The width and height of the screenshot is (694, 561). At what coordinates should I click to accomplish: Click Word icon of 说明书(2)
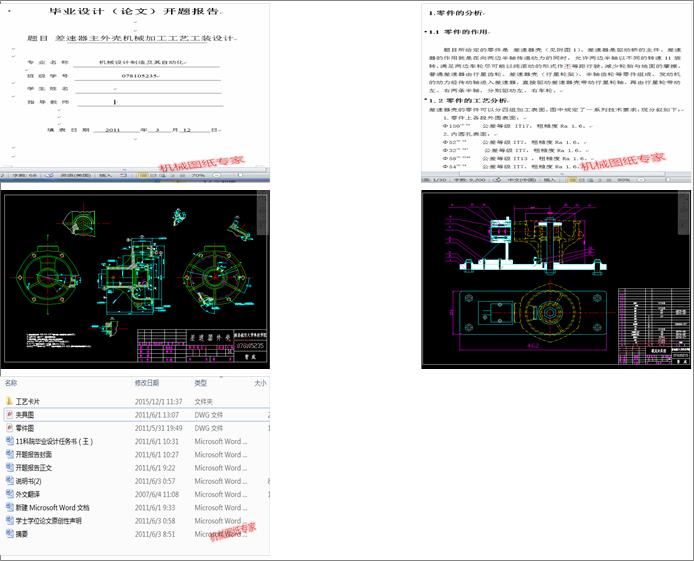pos(9,481)
